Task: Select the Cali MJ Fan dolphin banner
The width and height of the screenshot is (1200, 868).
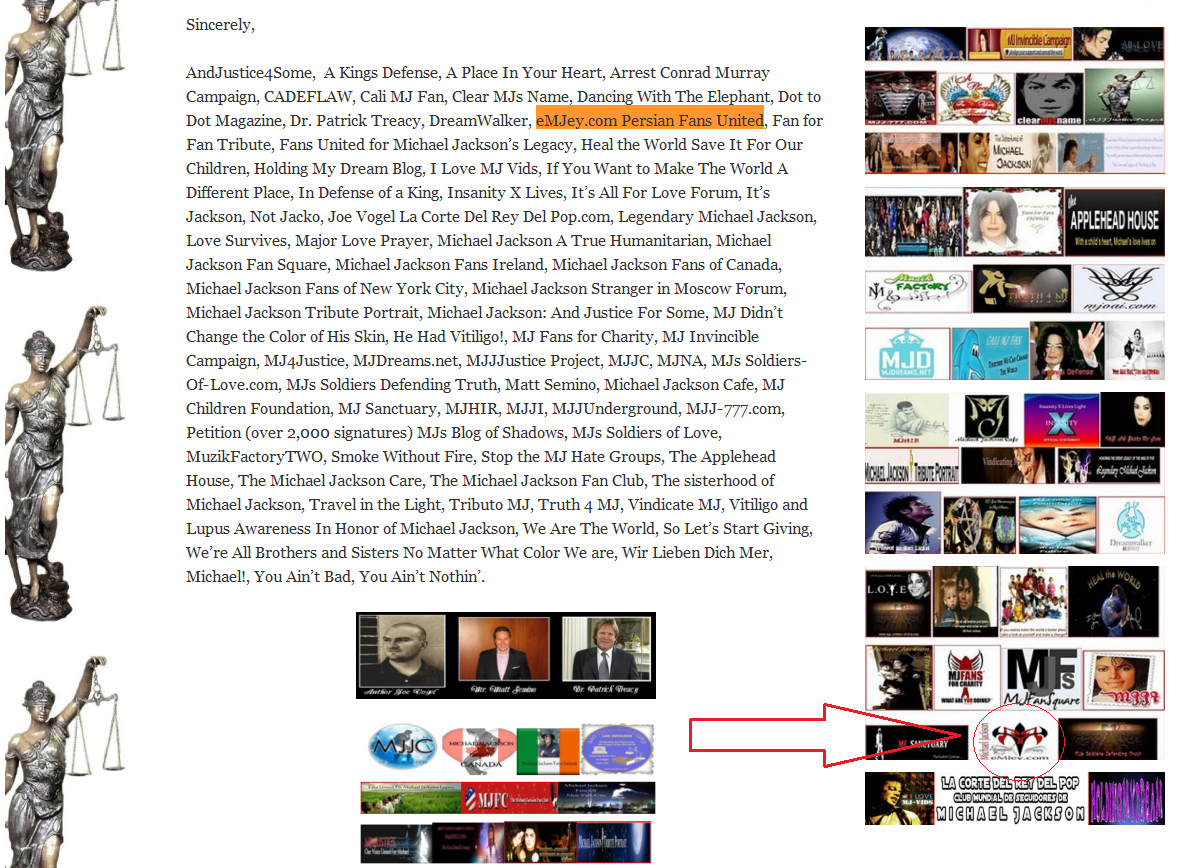Action: click(989, 352)
